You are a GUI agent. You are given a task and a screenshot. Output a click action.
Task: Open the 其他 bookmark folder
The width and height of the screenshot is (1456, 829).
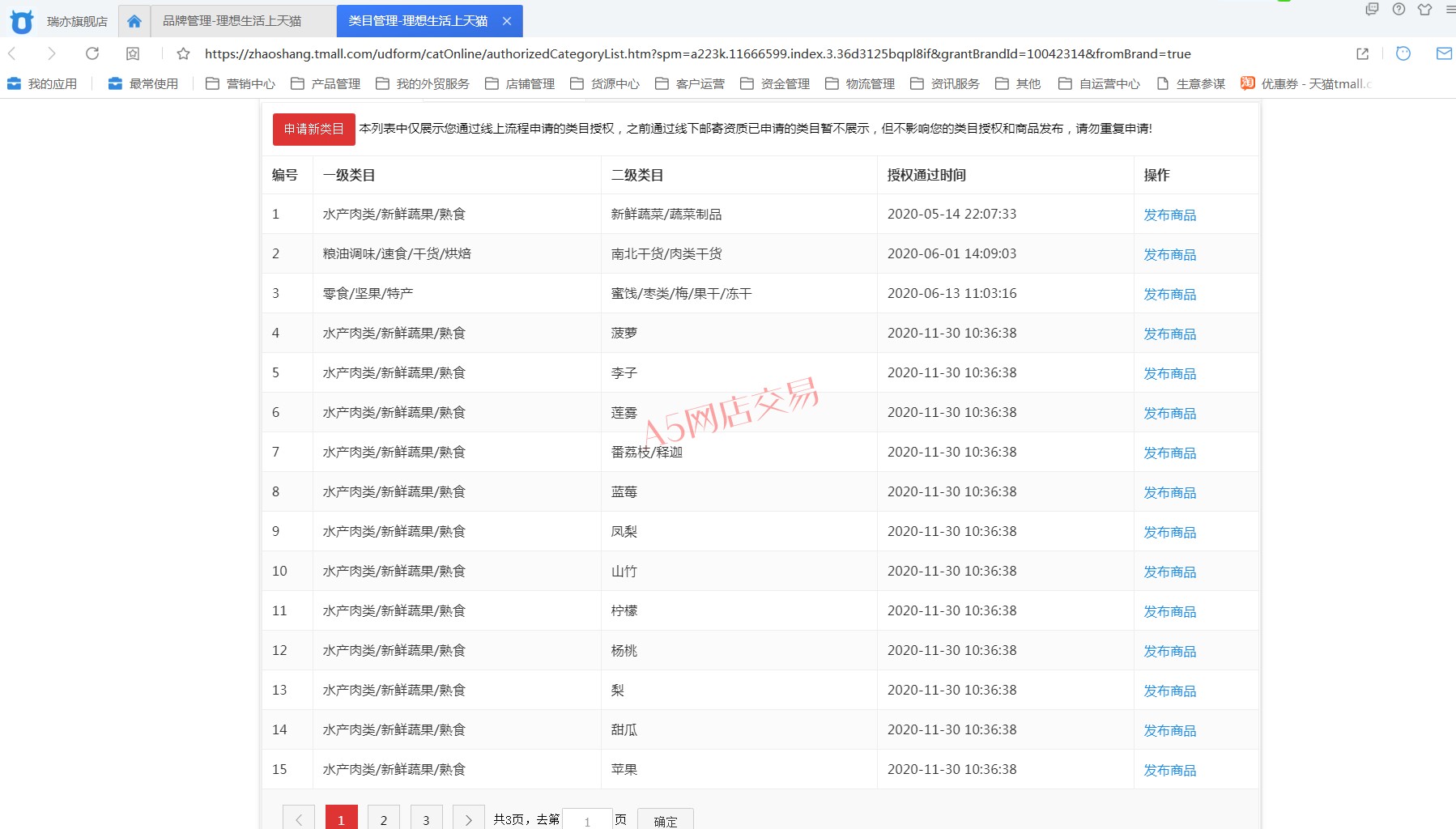pyautogui.click(x=1018, y=83)
